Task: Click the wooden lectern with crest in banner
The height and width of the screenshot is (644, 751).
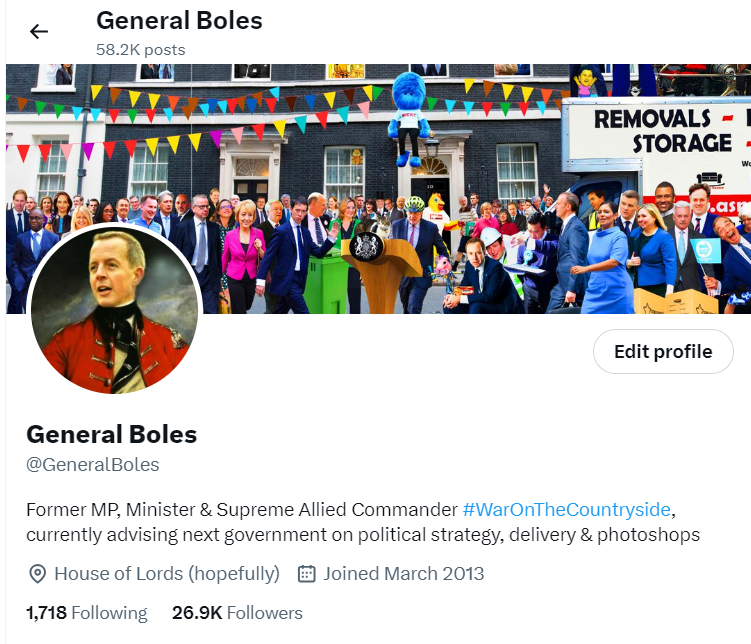Action: tap(381, 271)
